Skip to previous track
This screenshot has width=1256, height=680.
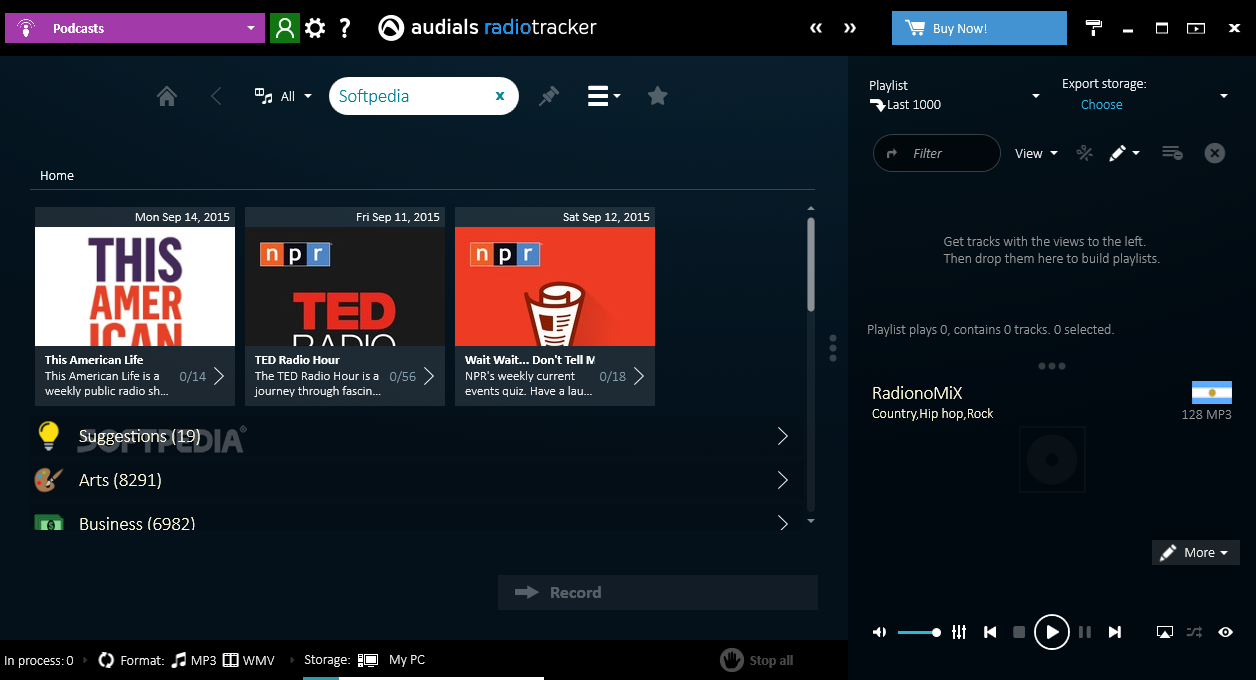coord(990,632)
